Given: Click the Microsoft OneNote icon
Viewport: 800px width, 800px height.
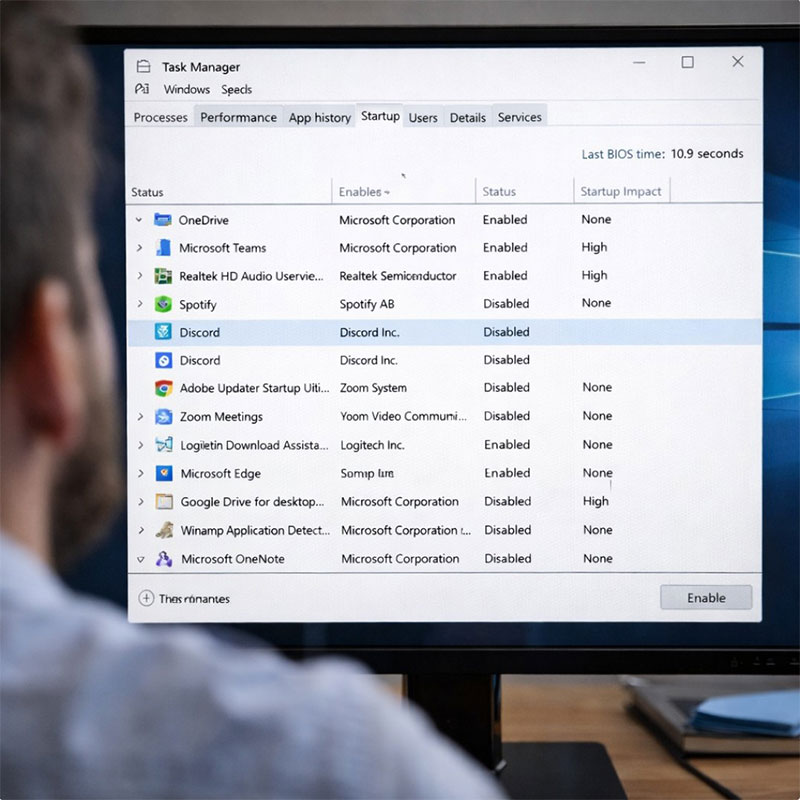Looking at the screenshot, I should (164, 559).
